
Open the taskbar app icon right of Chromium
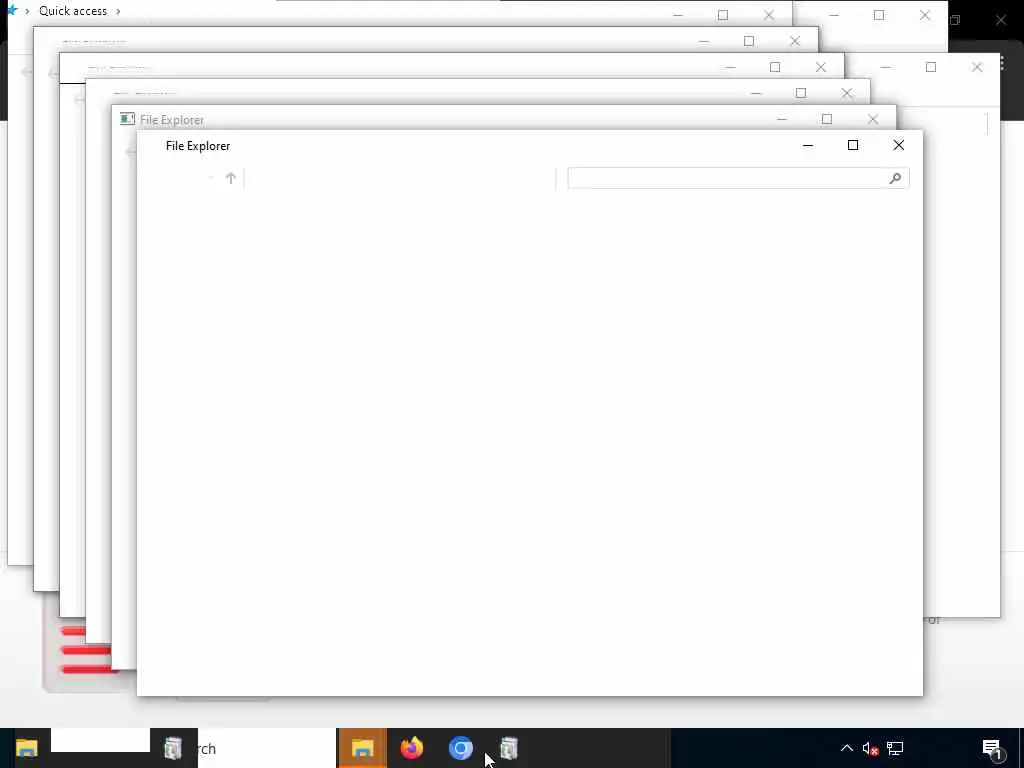click(509, 748)
